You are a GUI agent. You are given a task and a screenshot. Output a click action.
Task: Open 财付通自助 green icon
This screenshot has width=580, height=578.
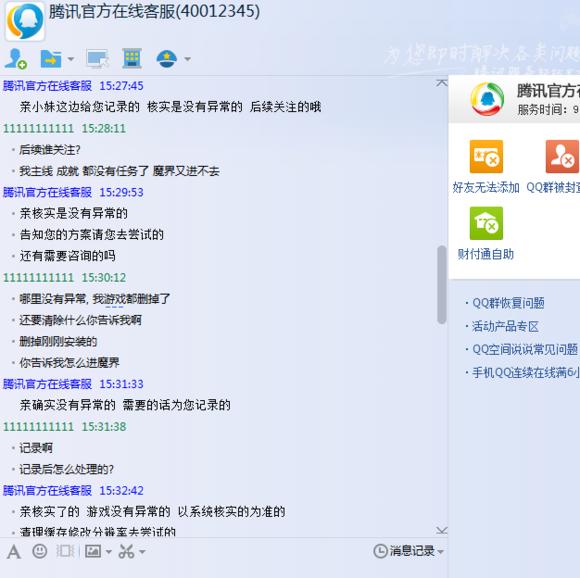tap(486, 223)
